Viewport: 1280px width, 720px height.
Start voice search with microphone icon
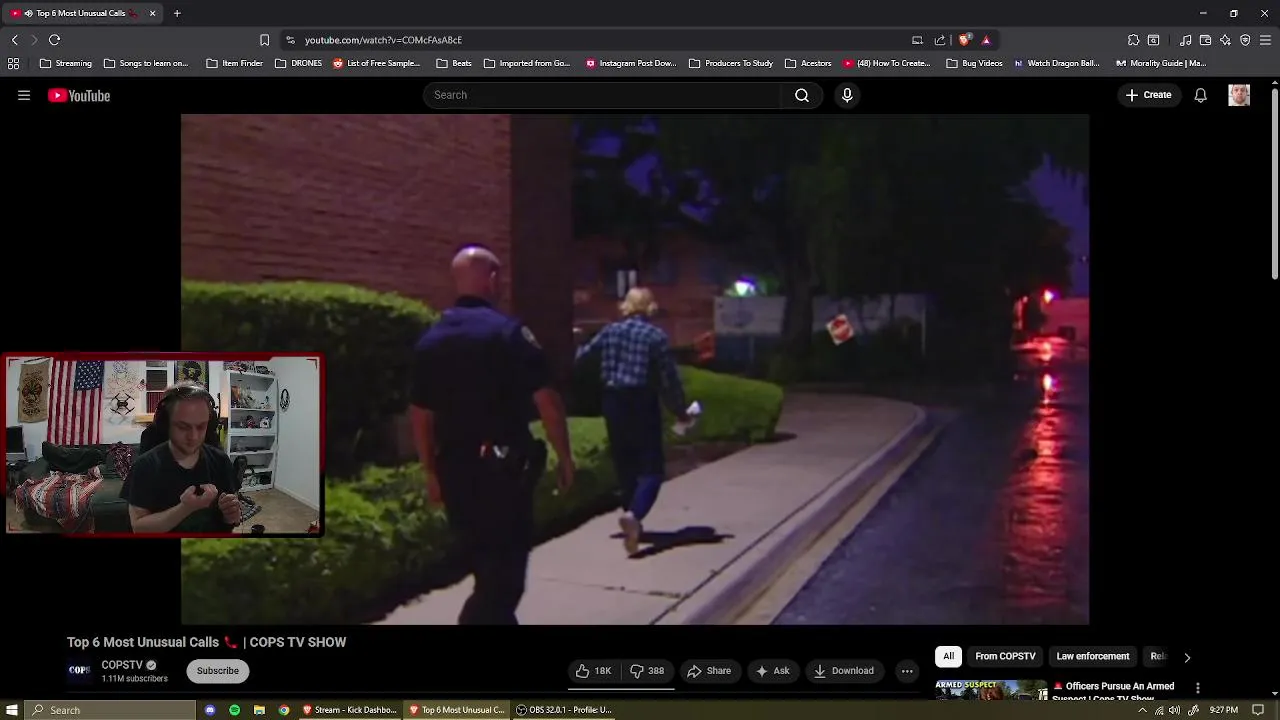(x=847, y=95)
